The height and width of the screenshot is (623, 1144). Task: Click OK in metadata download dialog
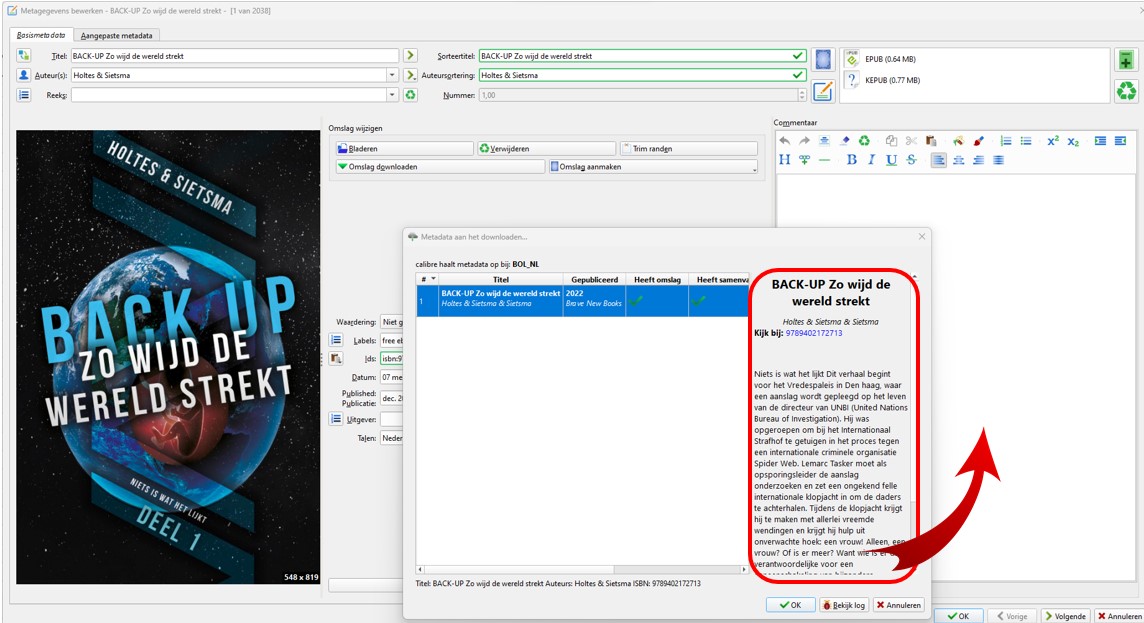click(x=790, y=605)
